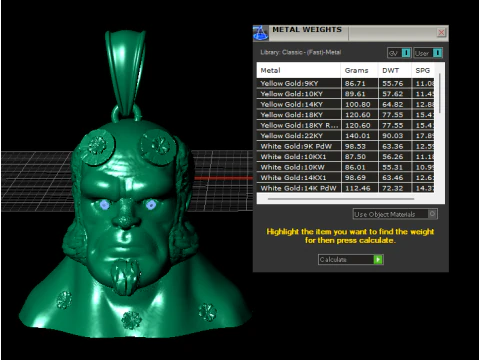This screenshot has width=480, height=360.
Task: Select the White Gold:14K PdW row
Action: (x=345, y=188)
